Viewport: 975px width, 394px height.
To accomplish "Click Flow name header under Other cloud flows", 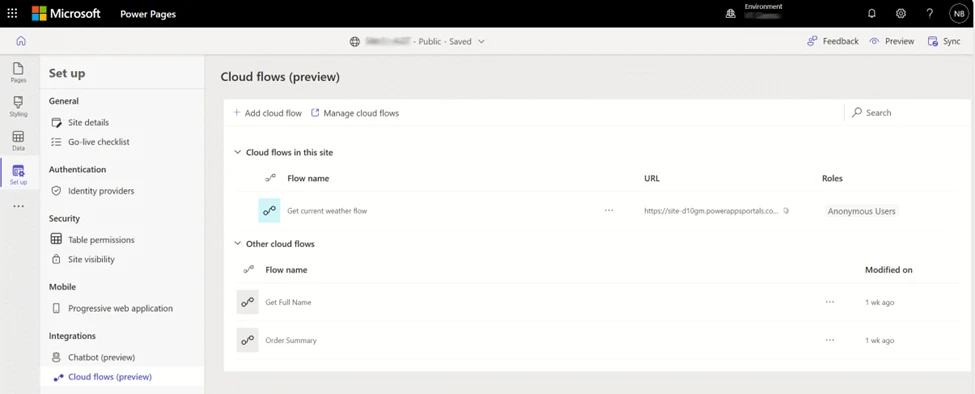I will click(286, 270).
